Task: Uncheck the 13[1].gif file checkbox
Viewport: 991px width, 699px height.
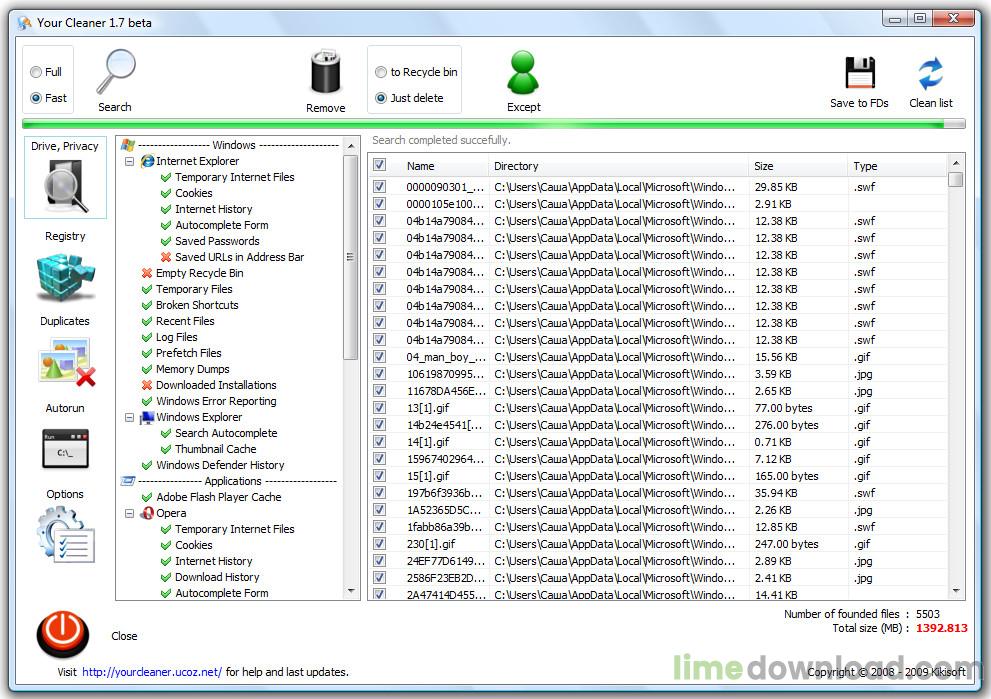Action: (380, 408)
